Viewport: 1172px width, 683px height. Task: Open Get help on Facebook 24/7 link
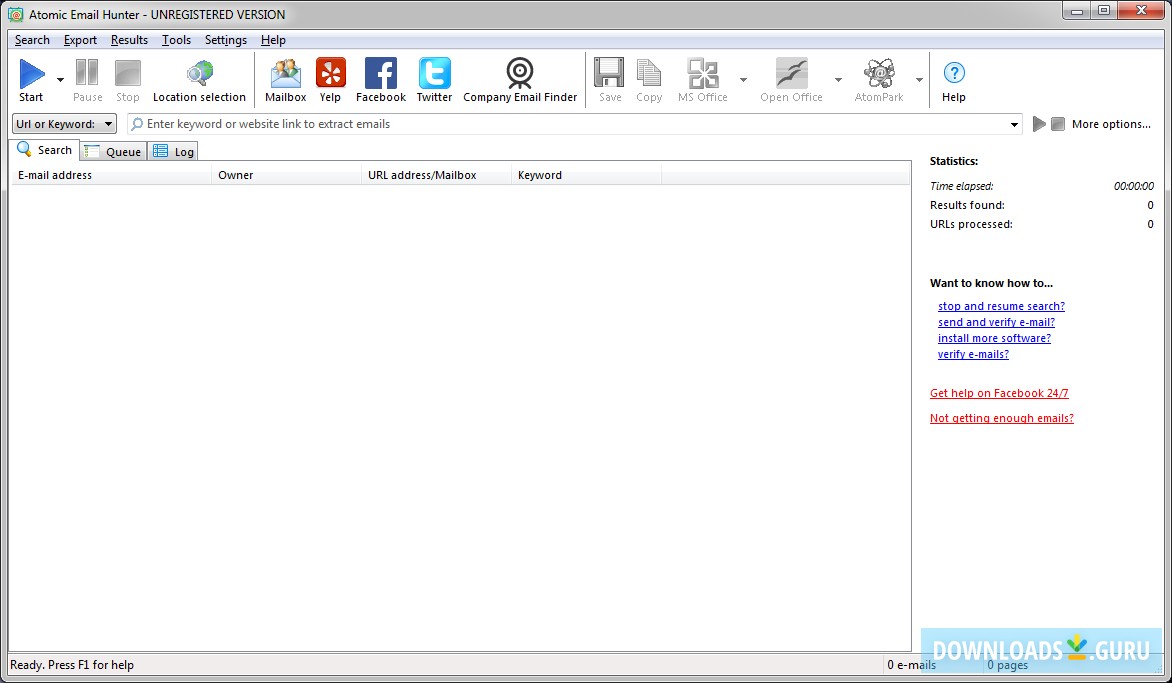click(x=999, y=393)
